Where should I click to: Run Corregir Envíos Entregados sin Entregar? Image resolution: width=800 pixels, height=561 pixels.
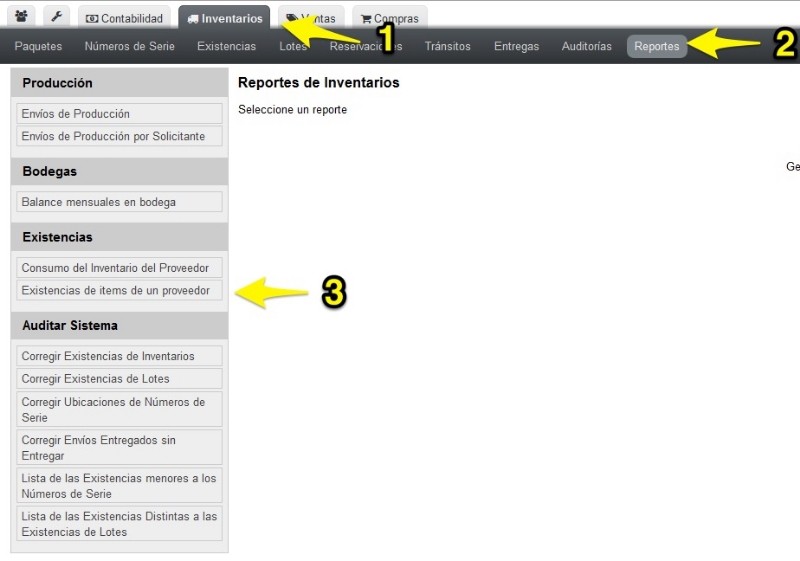(119, 447)
